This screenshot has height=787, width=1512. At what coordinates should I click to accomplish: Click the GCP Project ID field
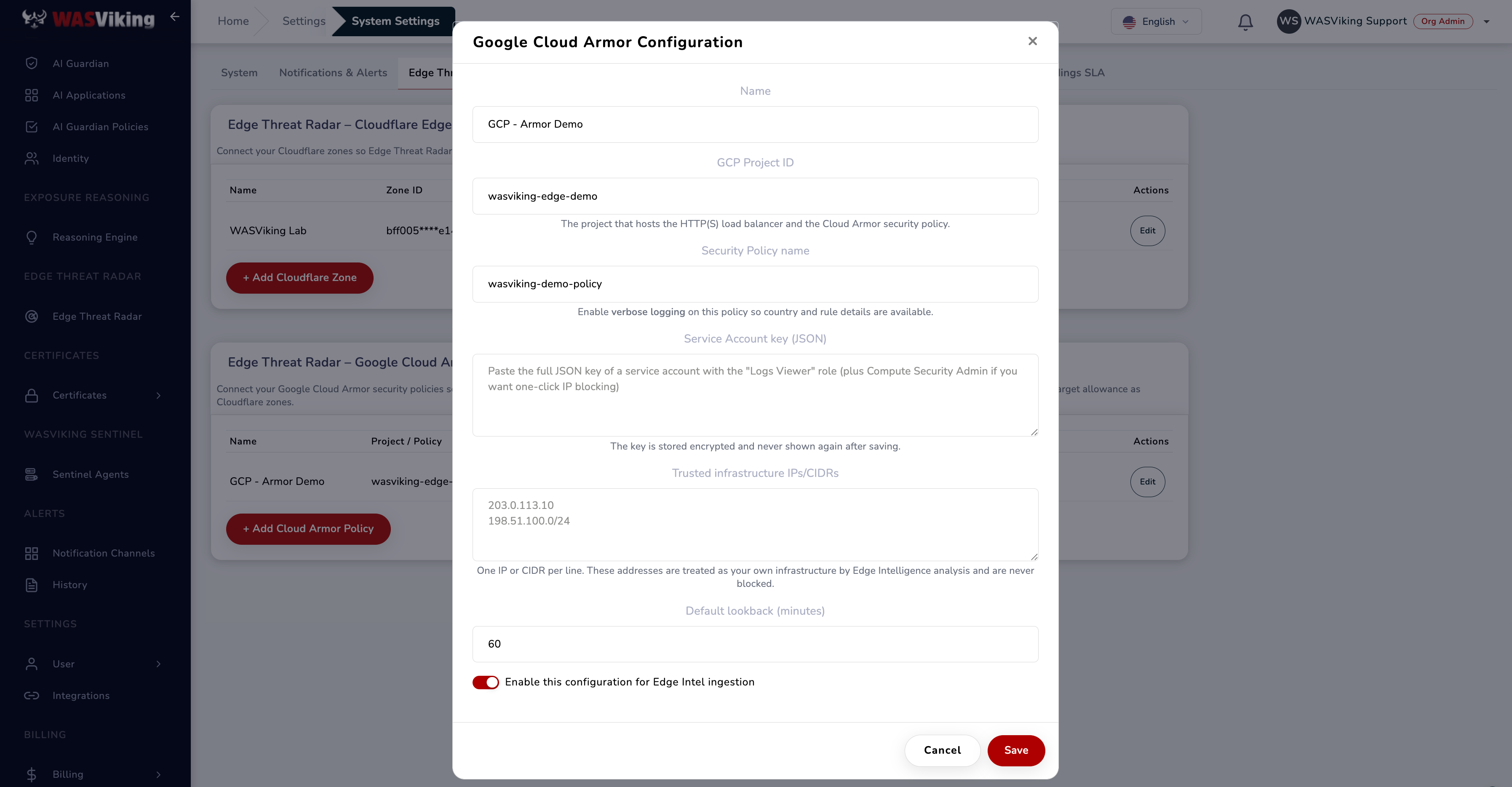[755, 196]
